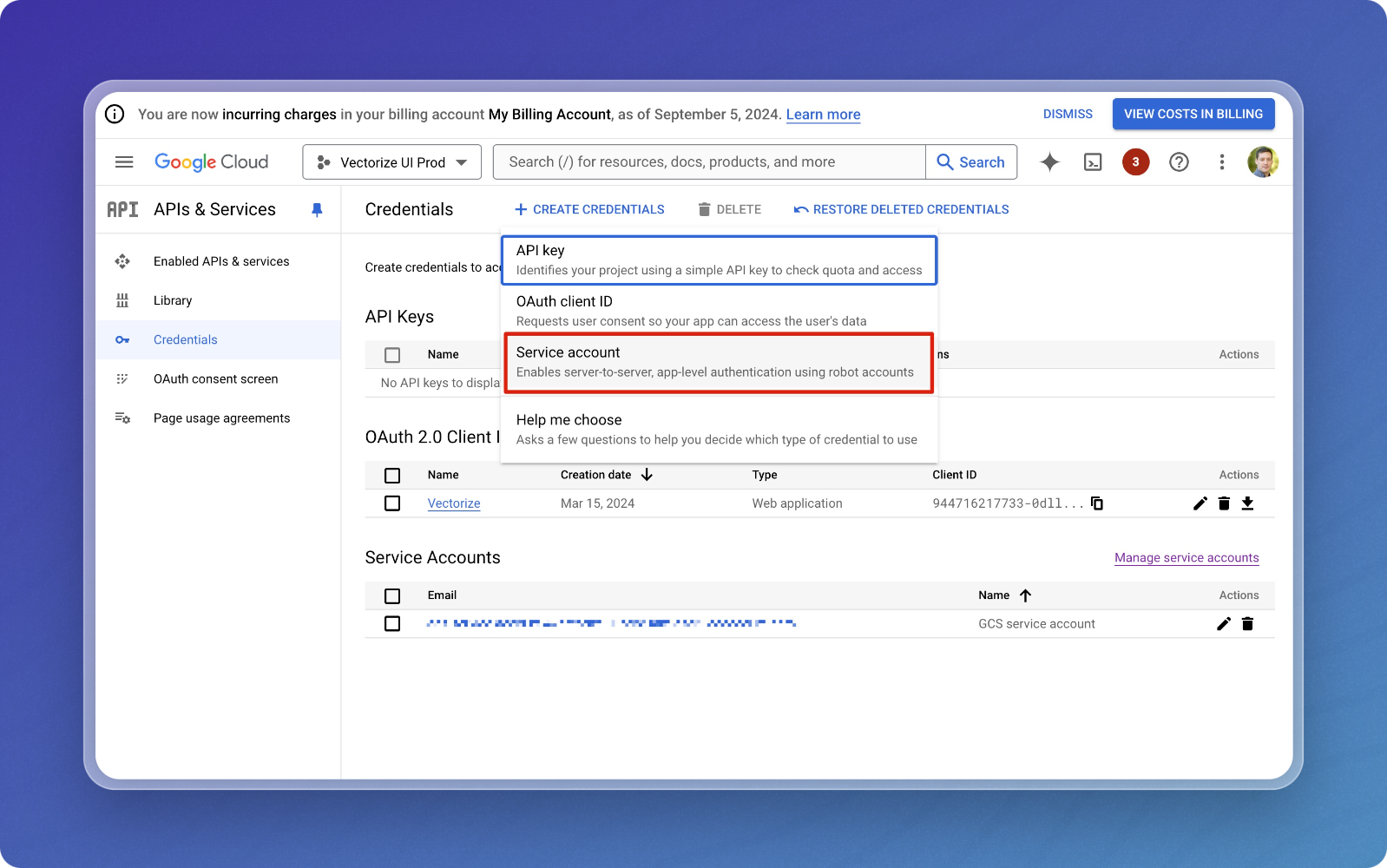Delete the Vectorize OAuth client
Screen dimensions: 1387x868
pos(1224,503)
